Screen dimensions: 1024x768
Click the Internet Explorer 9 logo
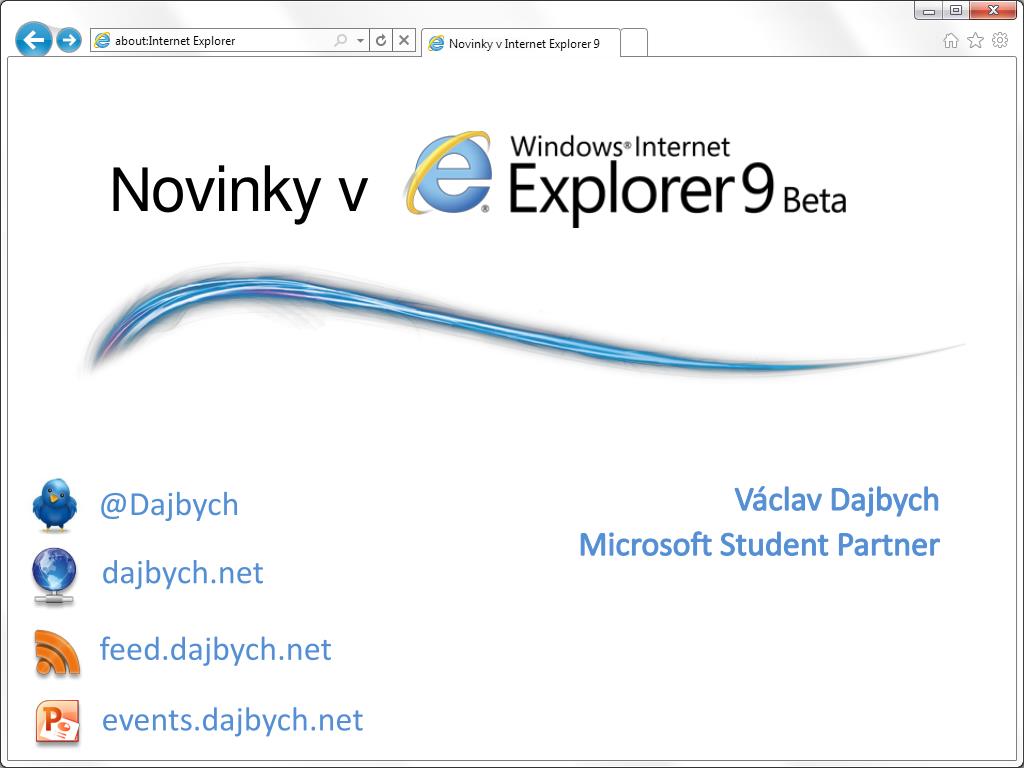tap(448, 173)
